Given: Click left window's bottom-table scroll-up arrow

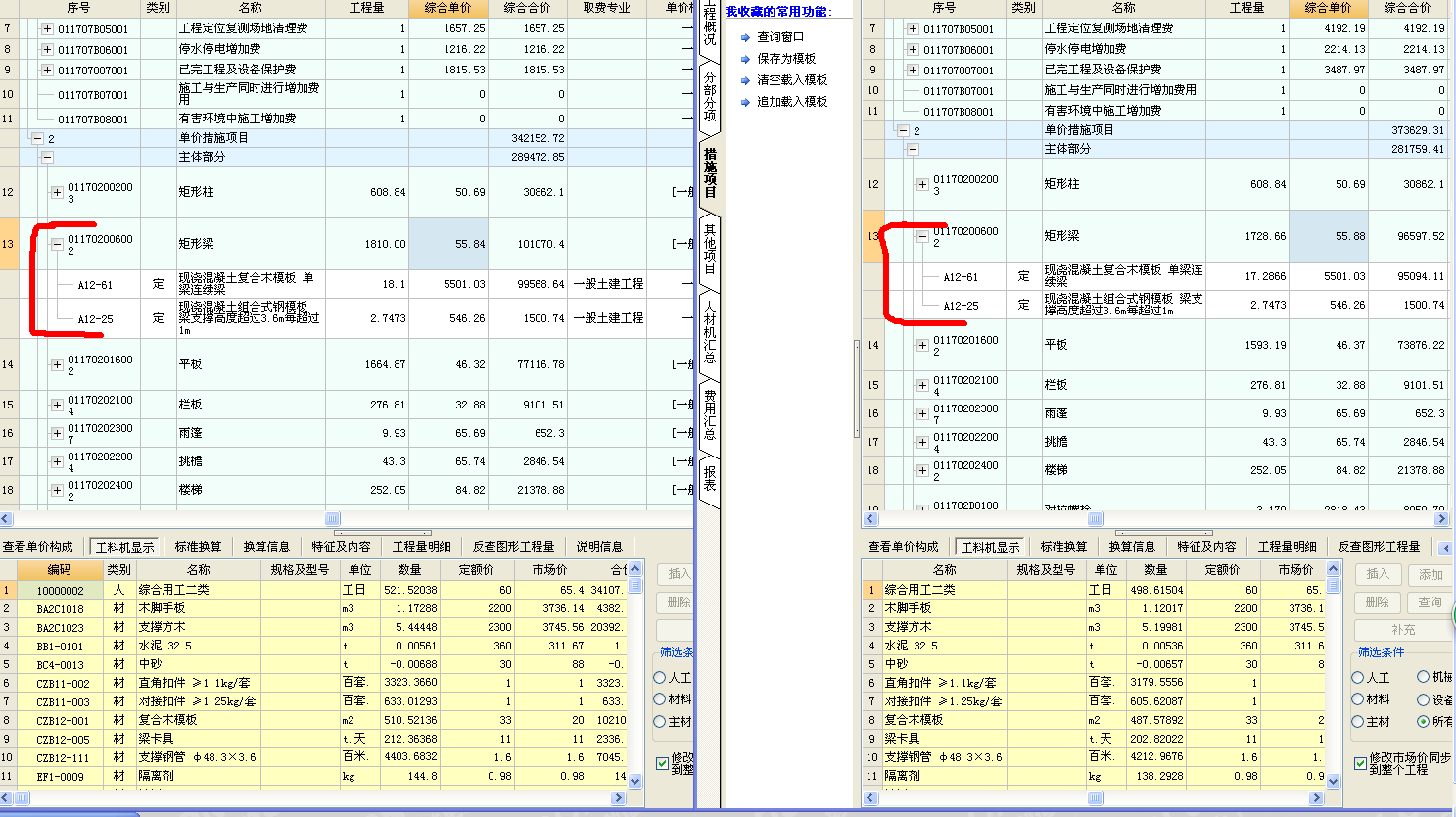Looking at the screenshot, I should pyautogui.click(x=634, y=569).
